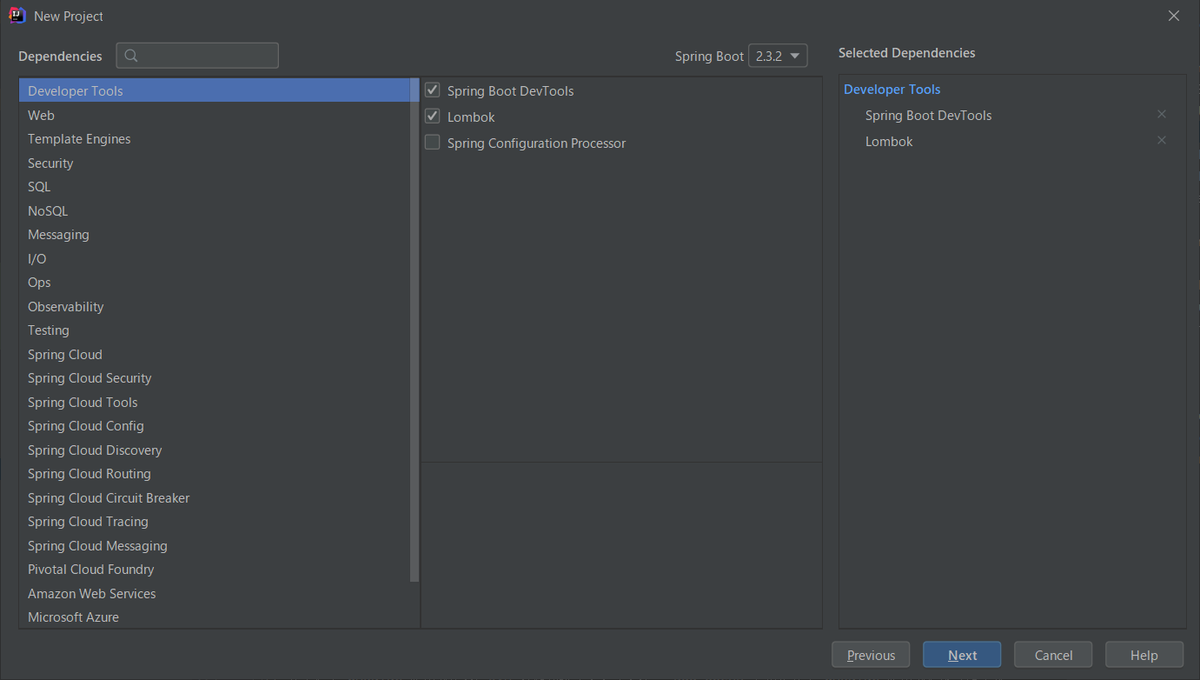Select Spring Cloud Discovery category
Image resolution: width=1200 pixels, height=680 pixels.
pos(214,450)
